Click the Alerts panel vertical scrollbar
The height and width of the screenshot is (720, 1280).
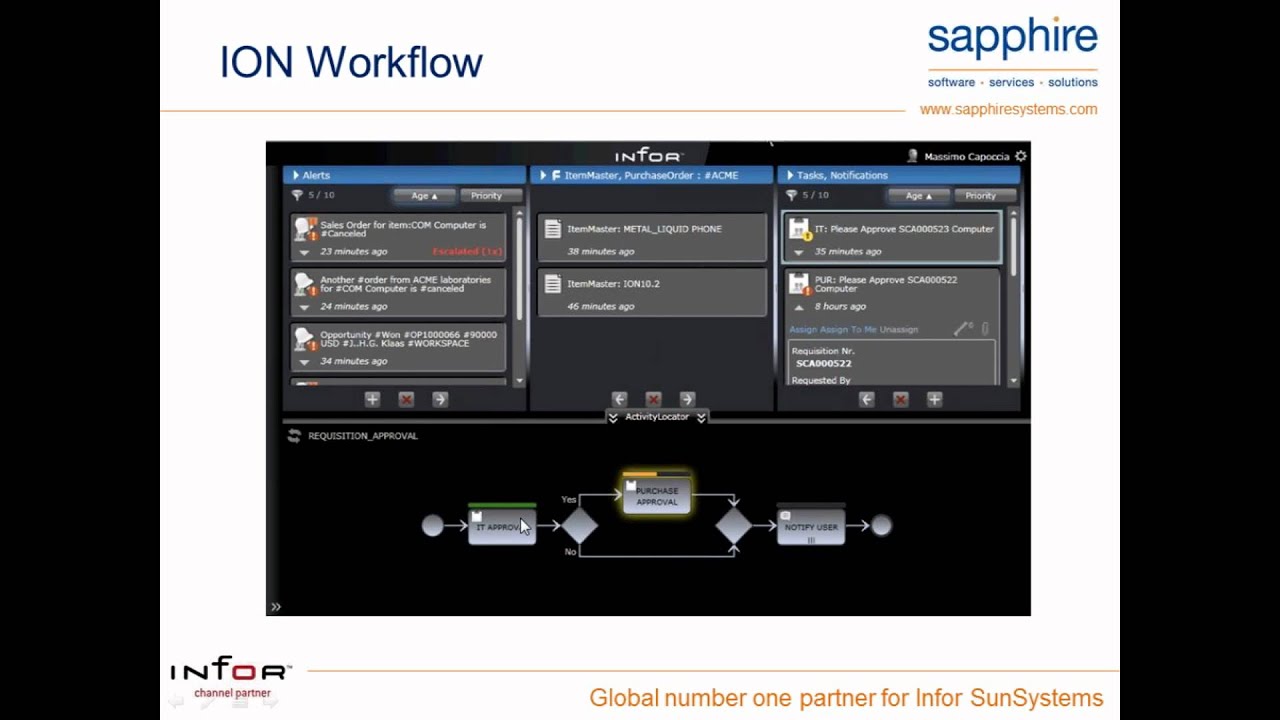(519, 297)
